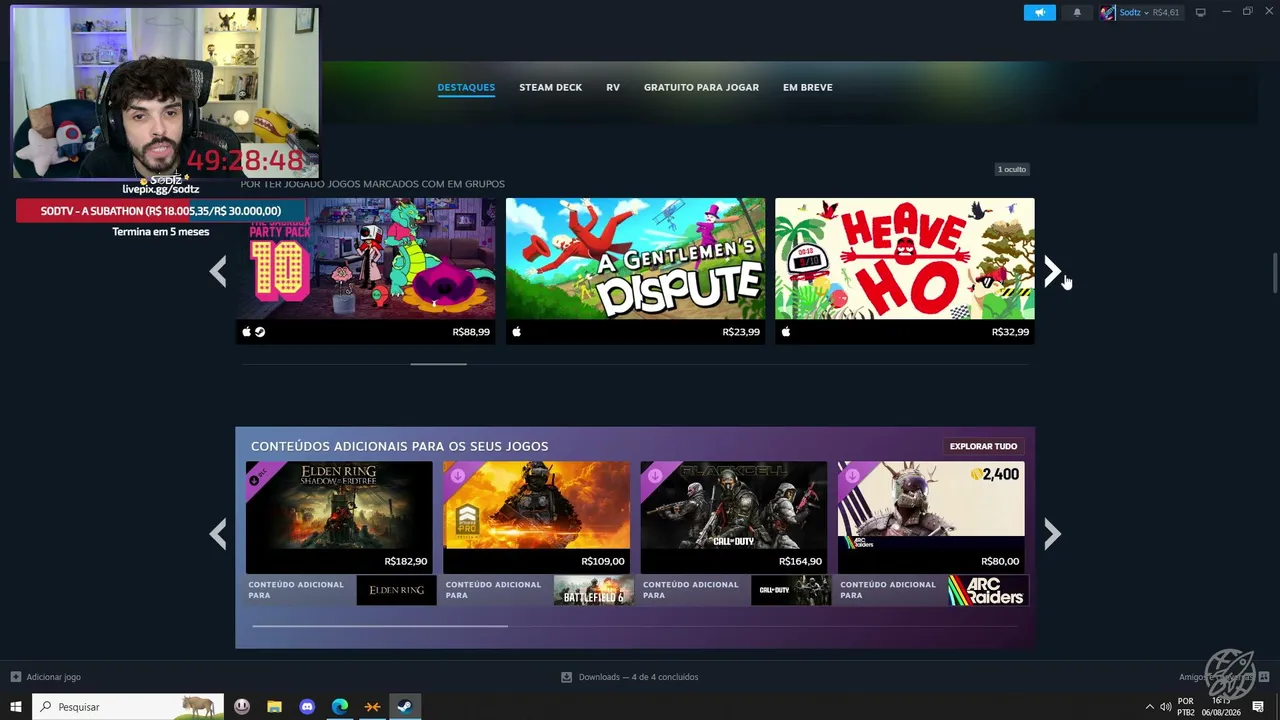The width and height of the screenshot is (1280, 720).
Task: Click the DLC badge on ARC Raiders card
Action: pyautogui.click(x=851, y=475)
